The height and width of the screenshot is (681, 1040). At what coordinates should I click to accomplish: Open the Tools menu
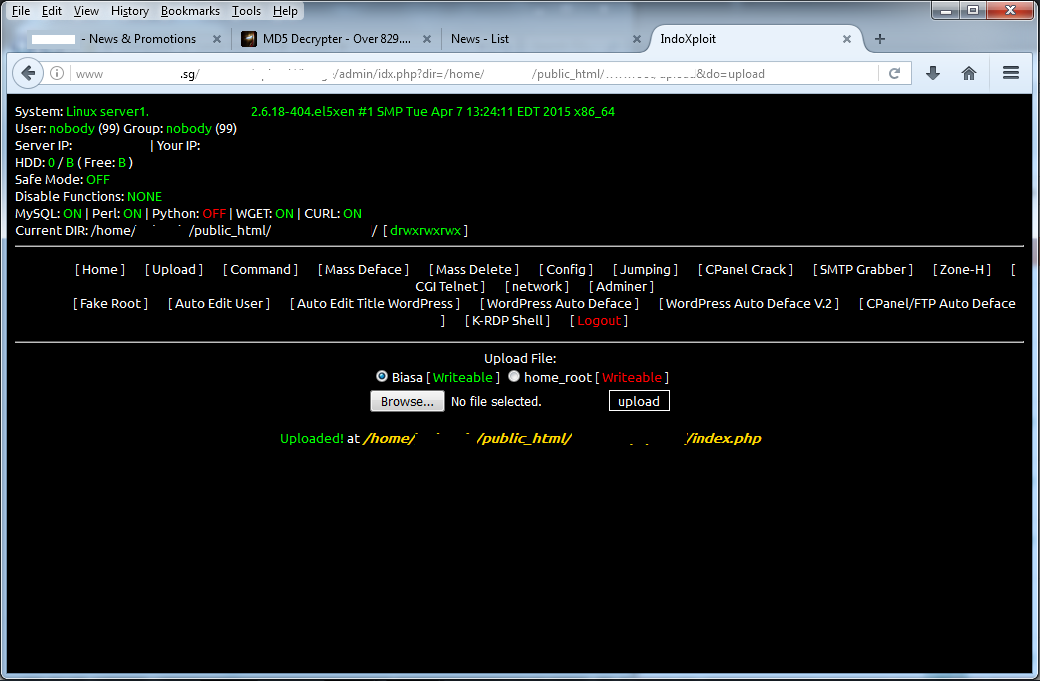246,10
